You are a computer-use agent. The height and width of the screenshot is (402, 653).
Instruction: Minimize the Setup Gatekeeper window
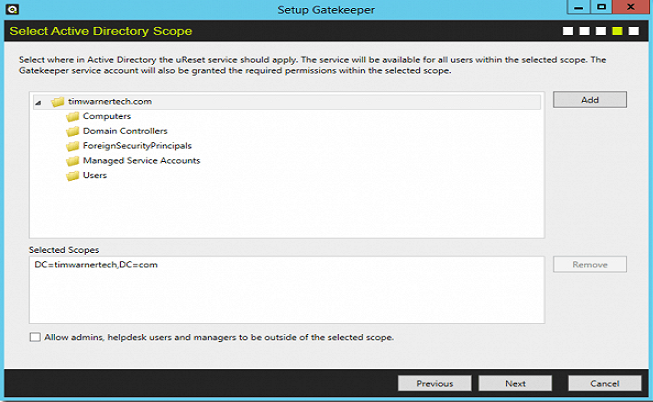579,7
